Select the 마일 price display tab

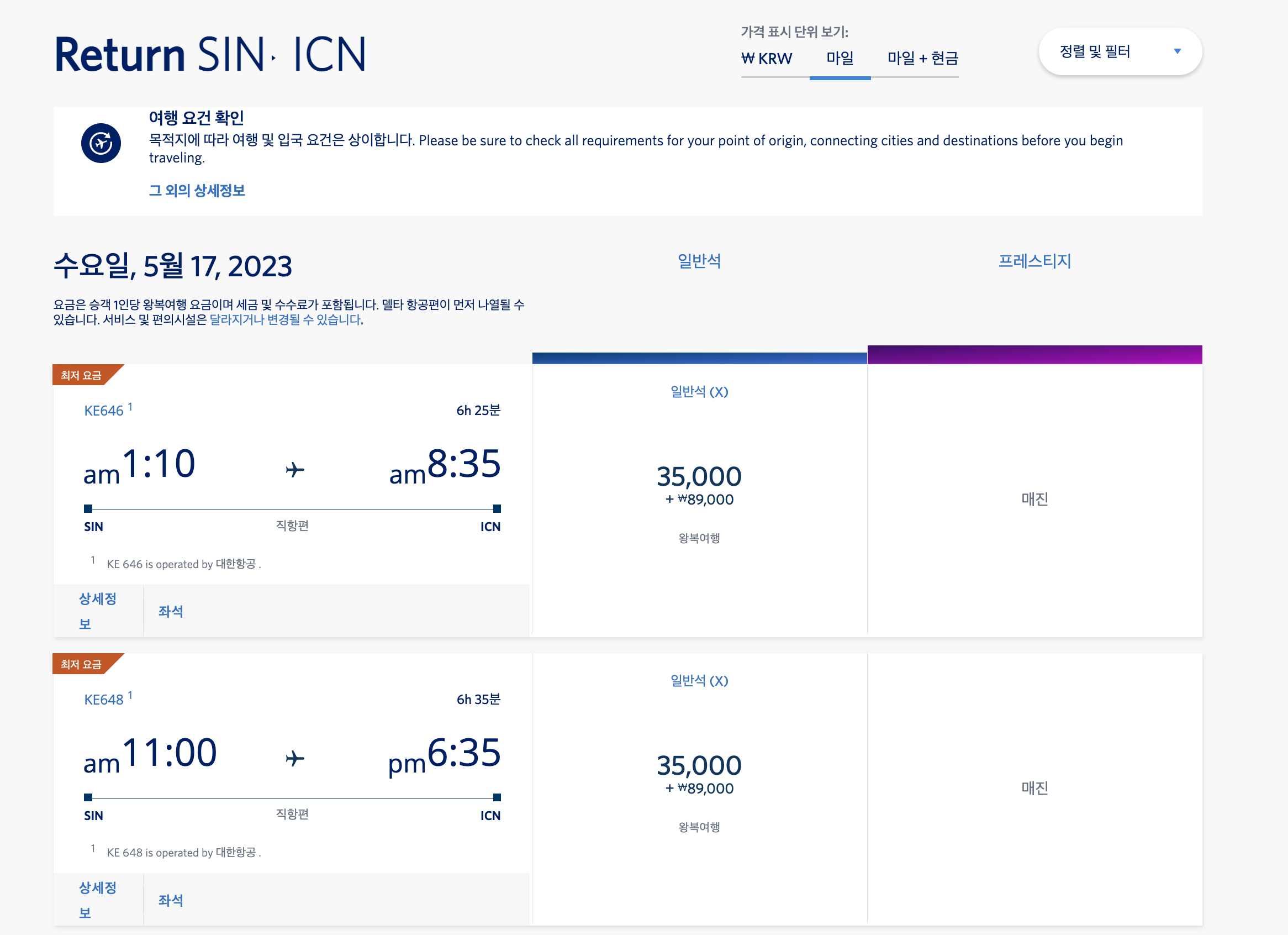tap(840, 59)
